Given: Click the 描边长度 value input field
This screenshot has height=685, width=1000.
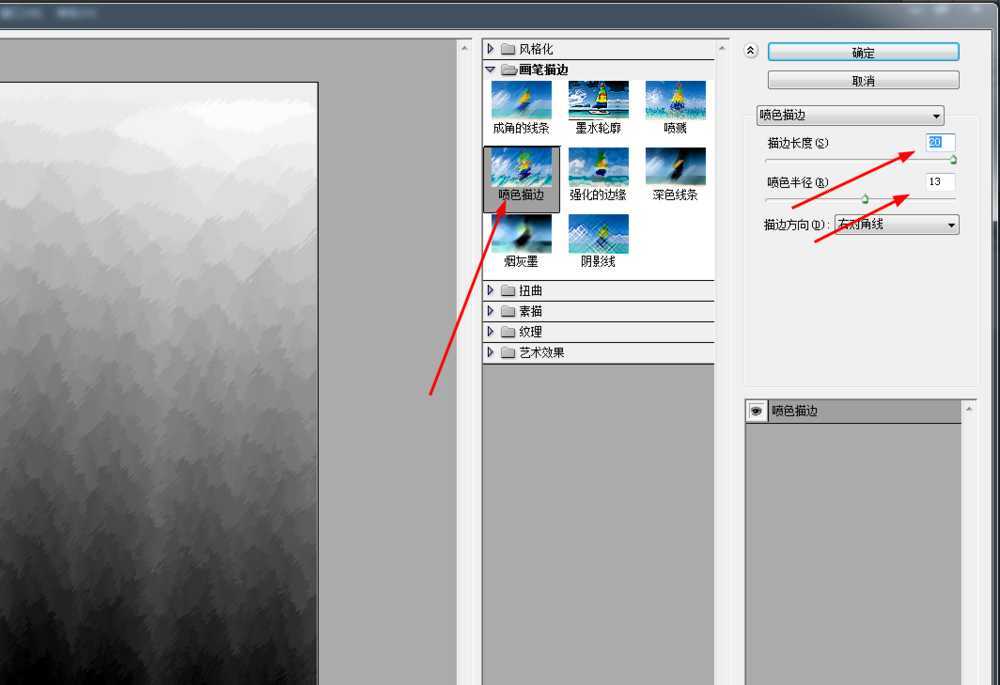Looking at the screenshot, I should coord(938,142).
